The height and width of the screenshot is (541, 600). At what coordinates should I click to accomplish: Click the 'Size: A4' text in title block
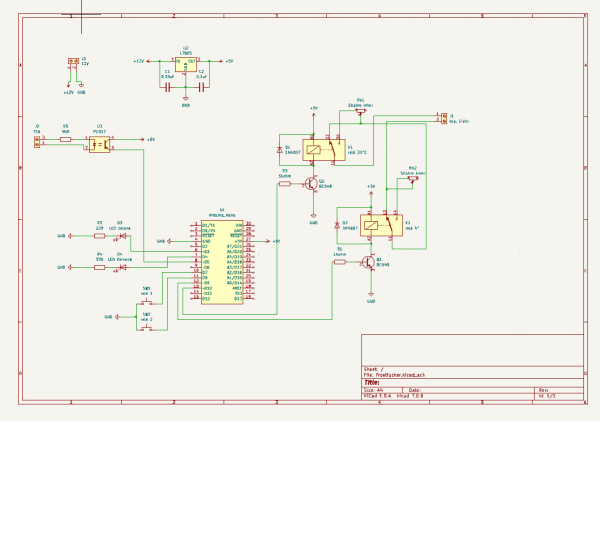373,390
